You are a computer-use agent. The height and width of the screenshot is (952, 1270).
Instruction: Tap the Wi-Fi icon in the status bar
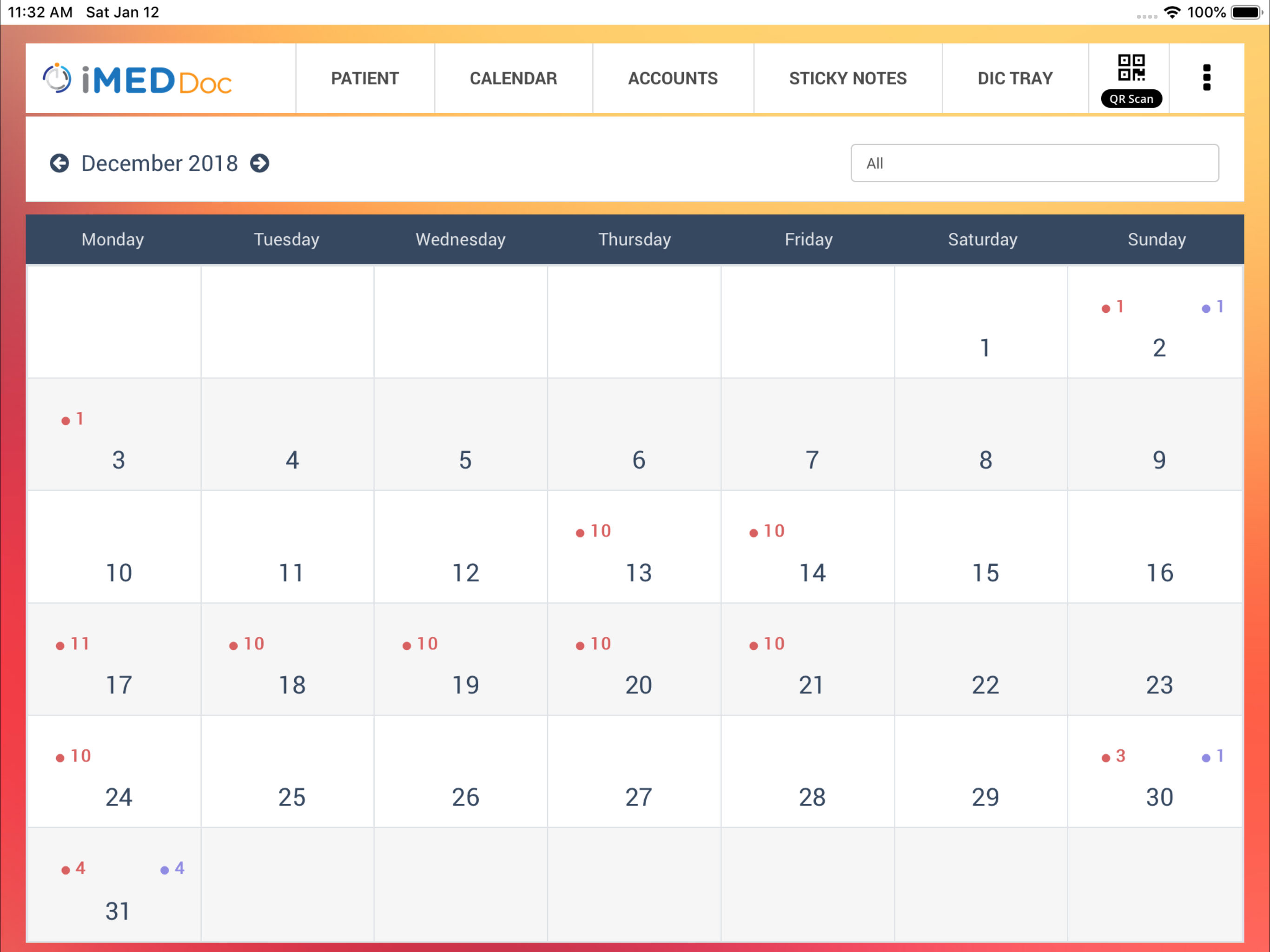[x=1172, y=12]
